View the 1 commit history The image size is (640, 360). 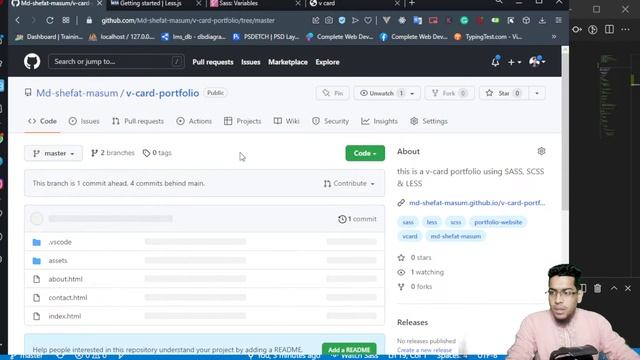[357, 219]
